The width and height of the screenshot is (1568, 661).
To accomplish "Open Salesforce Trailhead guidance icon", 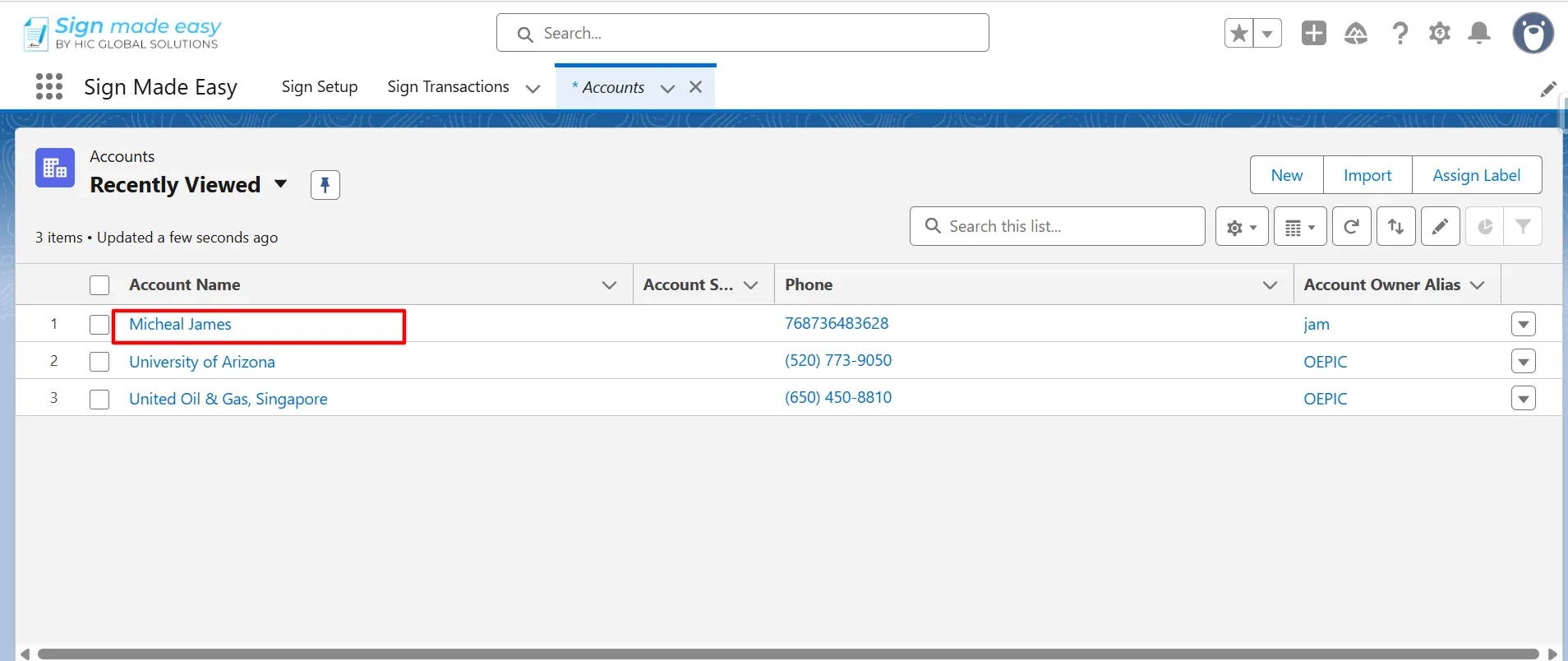I will point(1356,33).
